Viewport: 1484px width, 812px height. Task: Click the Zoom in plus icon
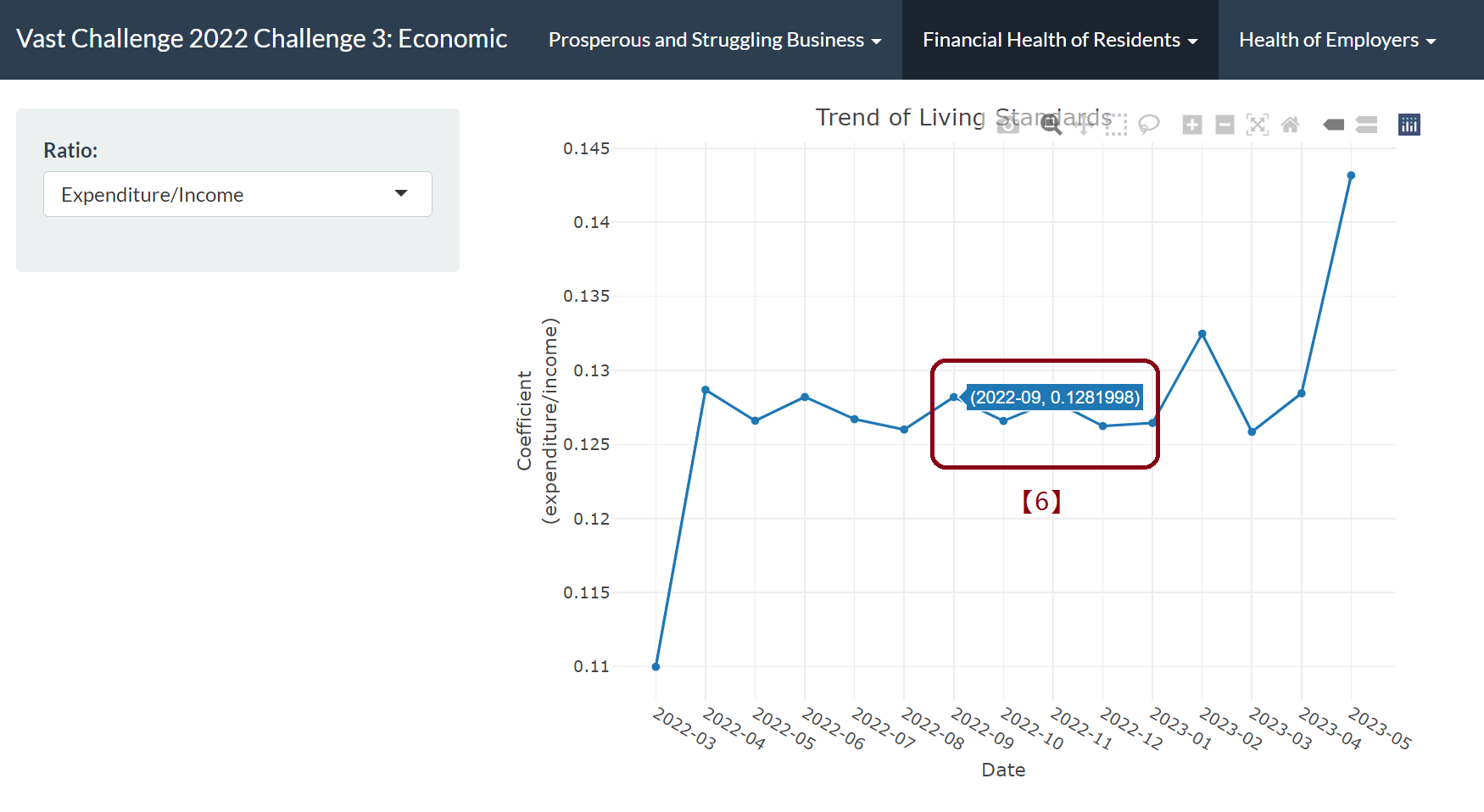(1192, 125)
